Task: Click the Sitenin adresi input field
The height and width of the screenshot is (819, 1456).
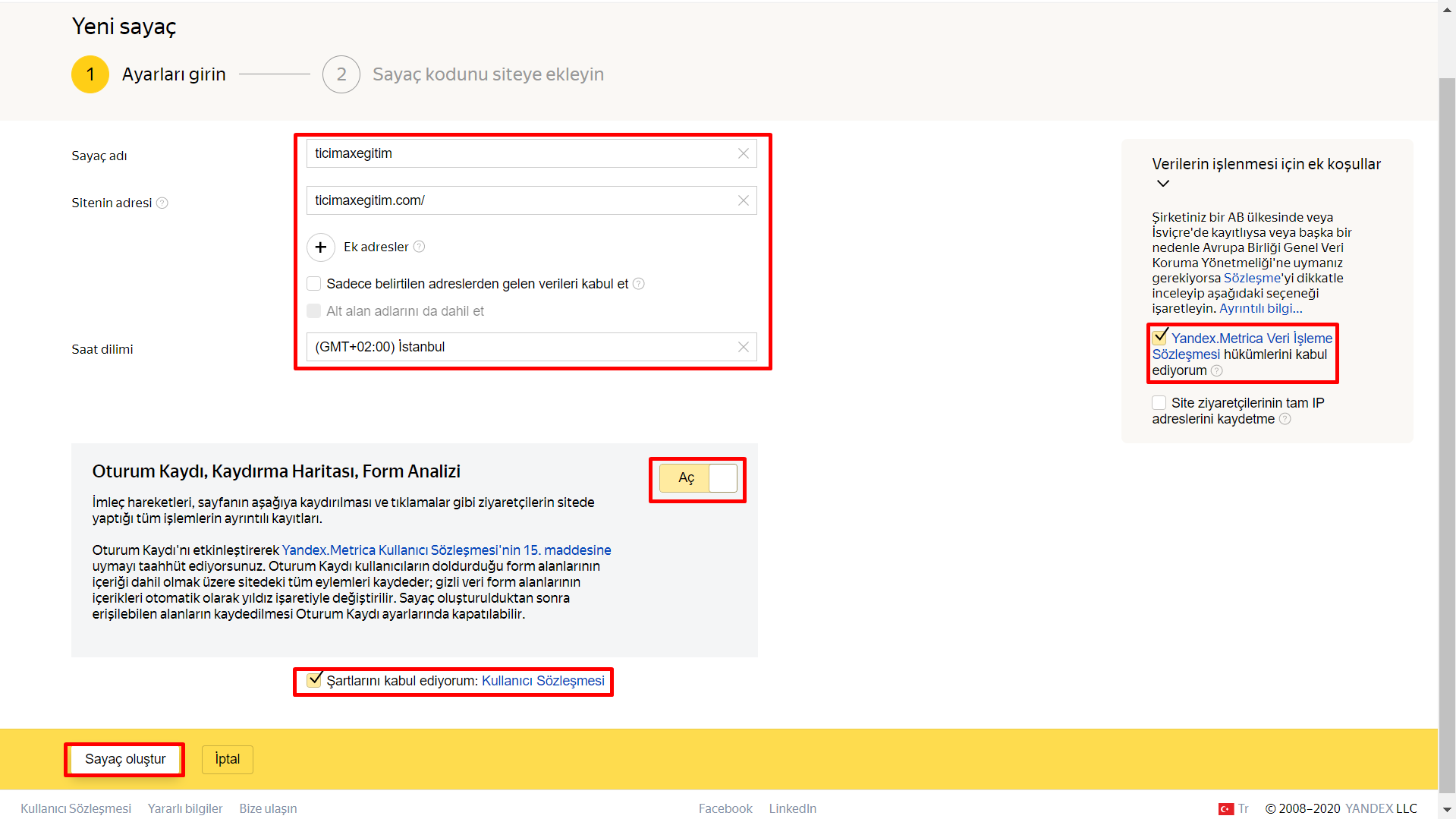Action: (x=531, y=200)
